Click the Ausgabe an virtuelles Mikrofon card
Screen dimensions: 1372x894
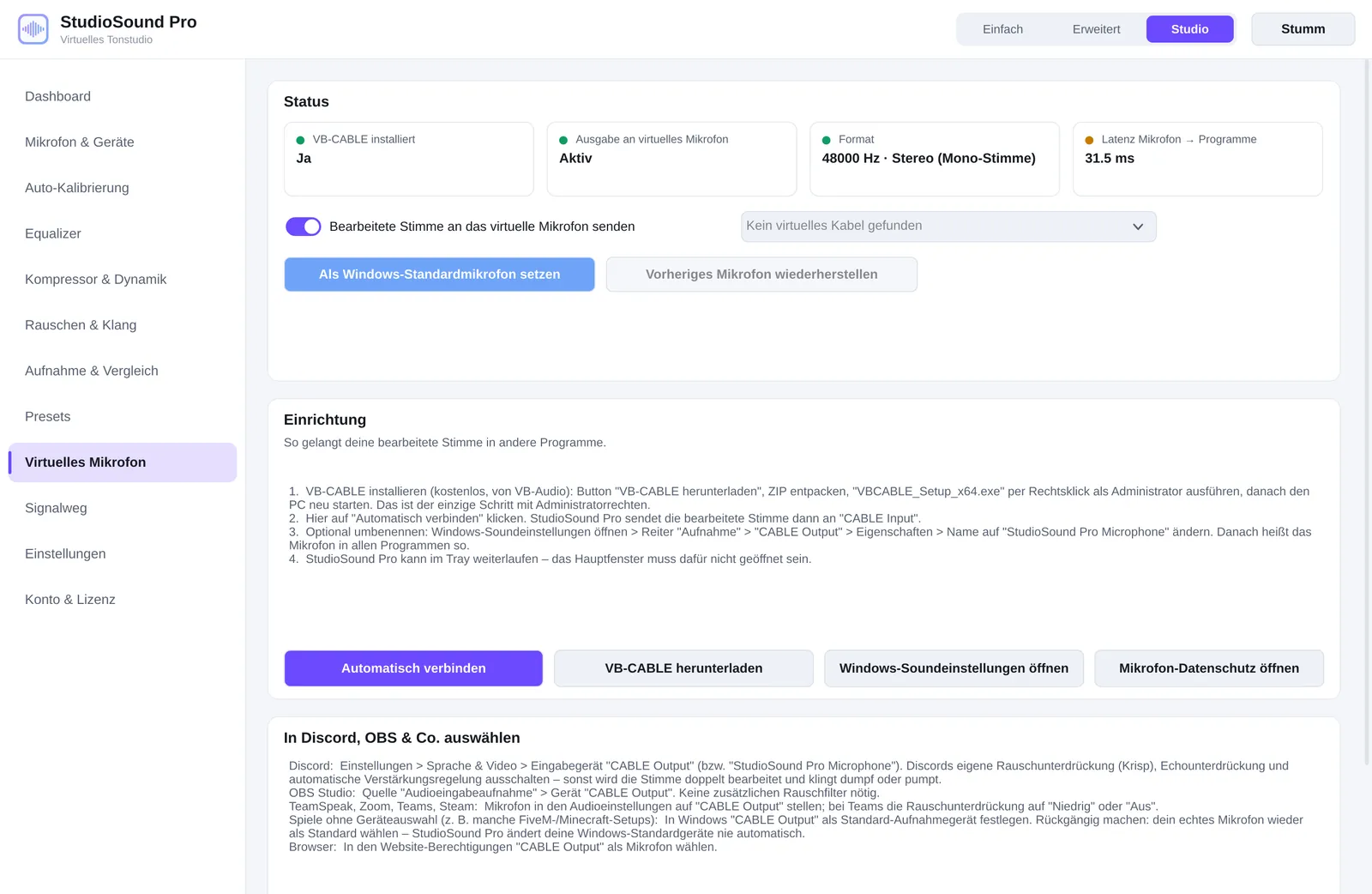pos(671,159)
